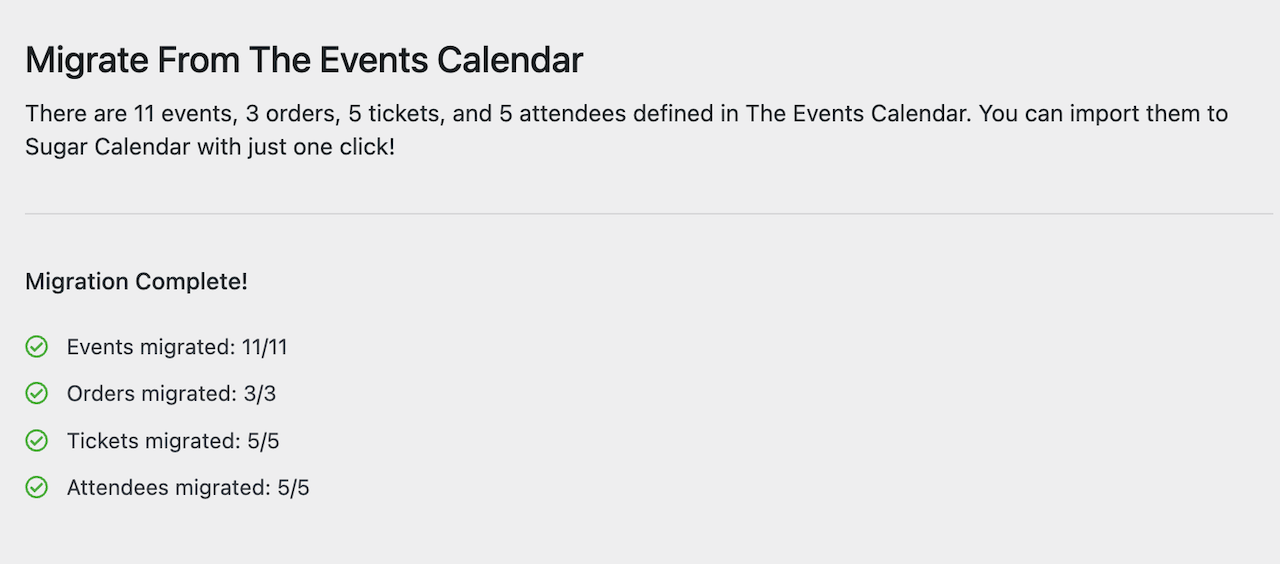Click the 5/5 count for attendees
Image resolution: width=1280 pixels, height=564 pixels.
point(293,488)
